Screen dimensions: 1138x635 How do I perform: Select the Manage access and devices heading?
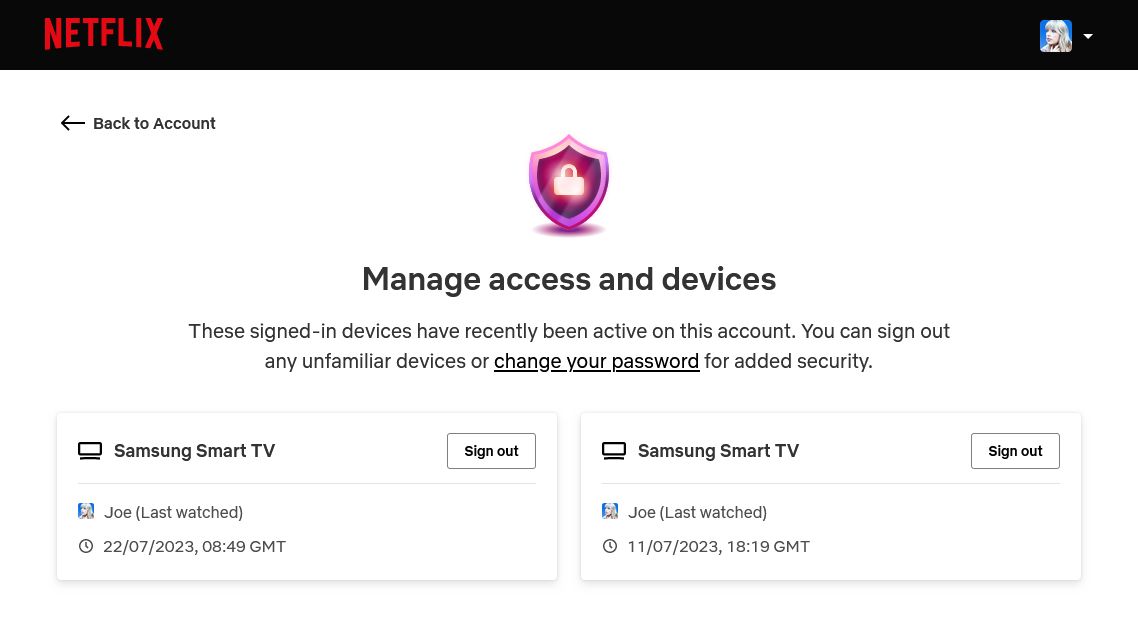[x=569, y=278]
